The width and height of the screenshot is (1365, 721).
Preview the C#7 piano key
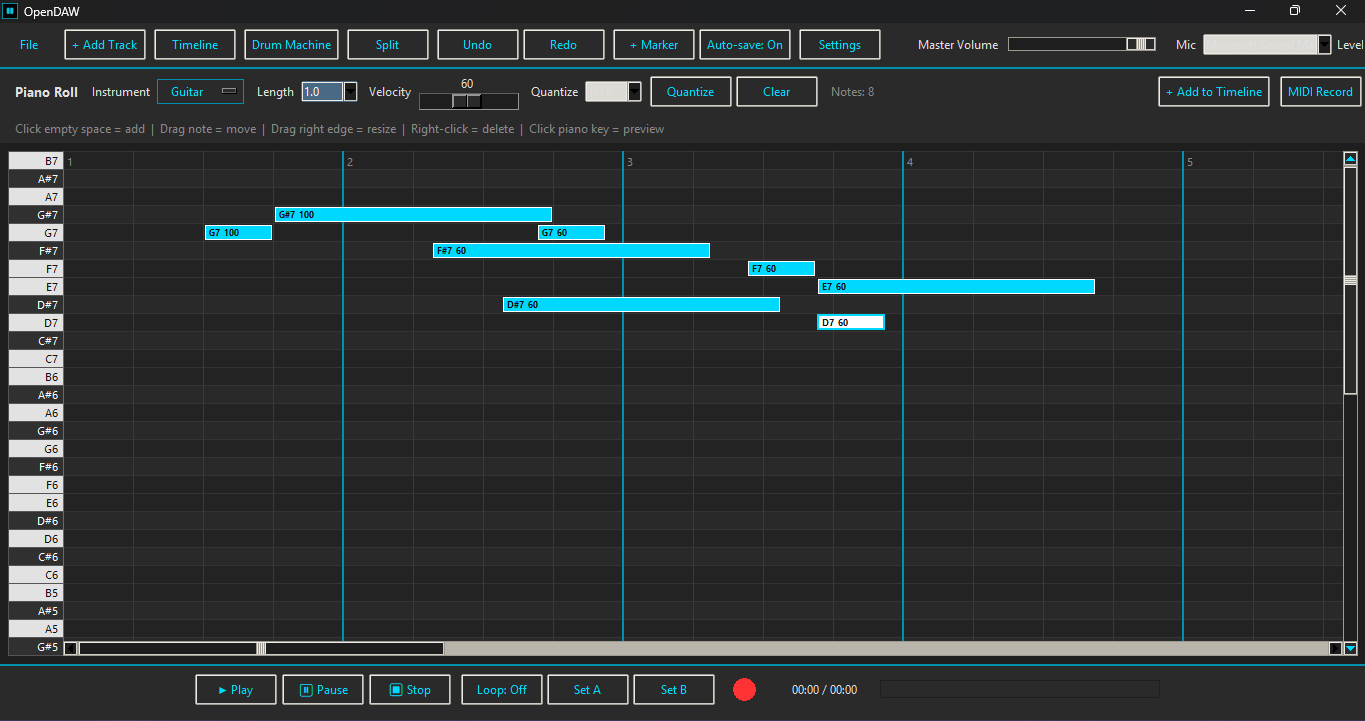point(36,340)
